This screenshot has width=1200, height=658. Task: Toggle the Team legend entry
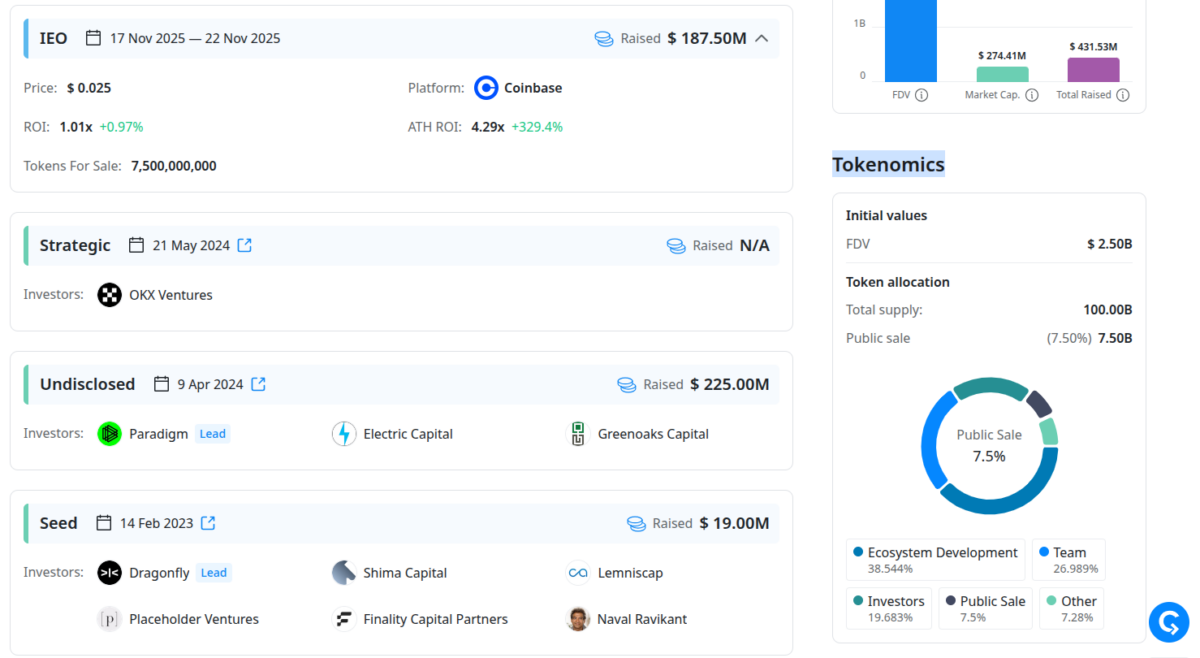click(1069, 559)
